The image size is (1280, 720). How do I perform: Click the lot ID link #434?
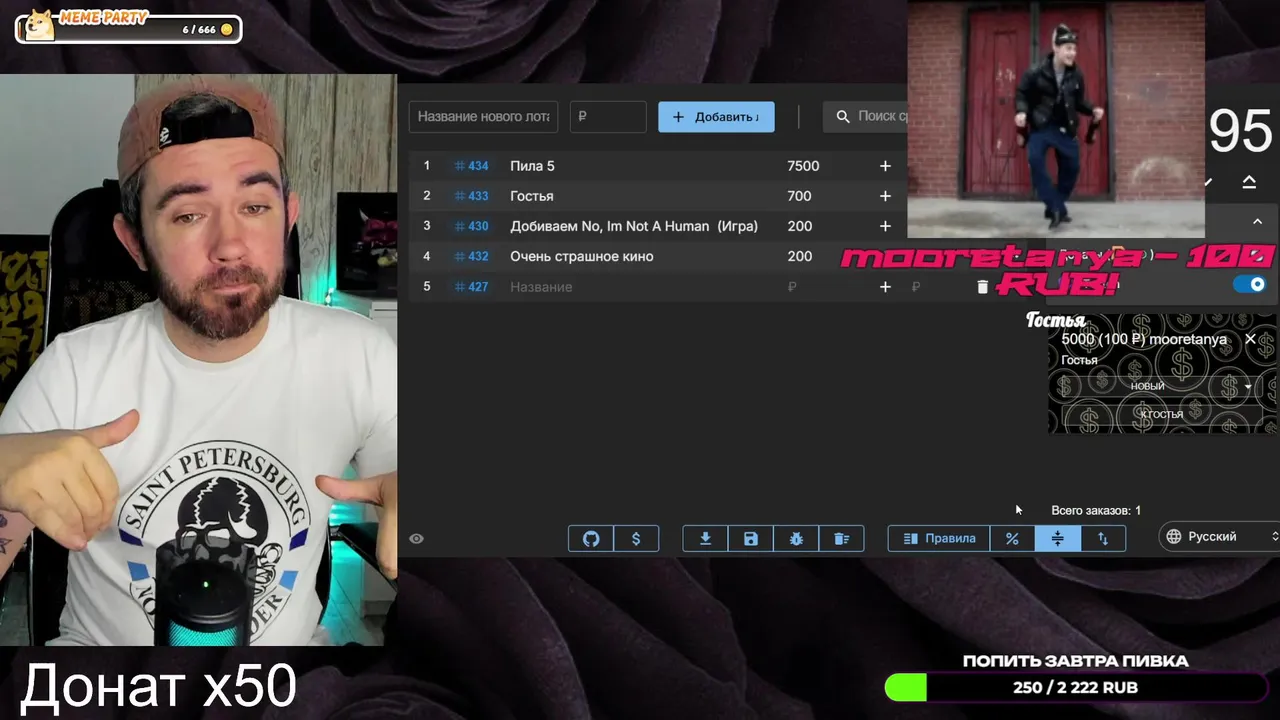(471, 166)
